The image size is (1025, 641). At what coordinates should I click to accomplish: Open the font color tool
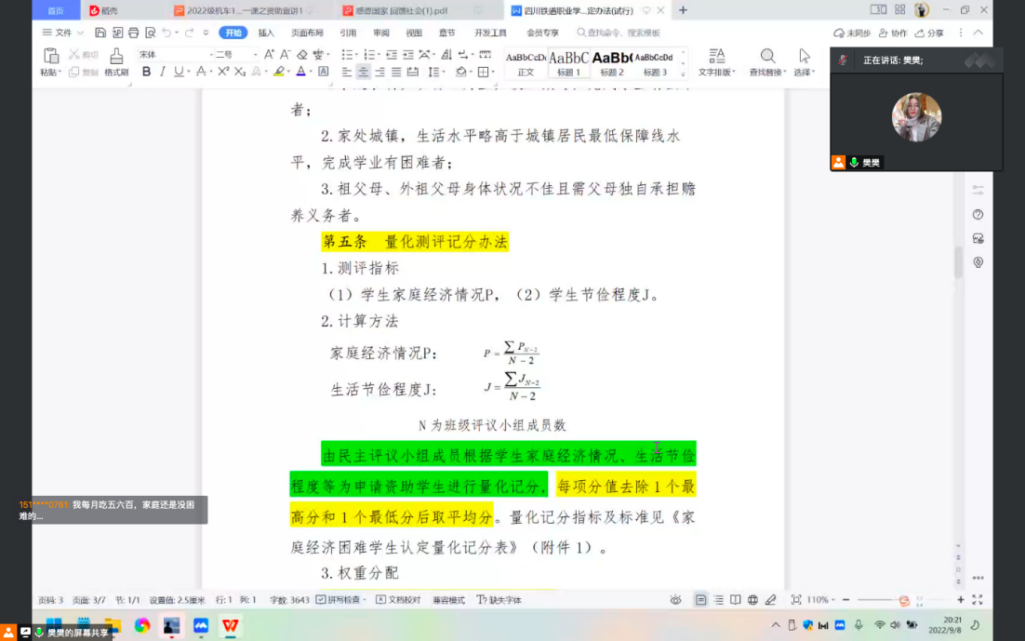pos(302,72)
